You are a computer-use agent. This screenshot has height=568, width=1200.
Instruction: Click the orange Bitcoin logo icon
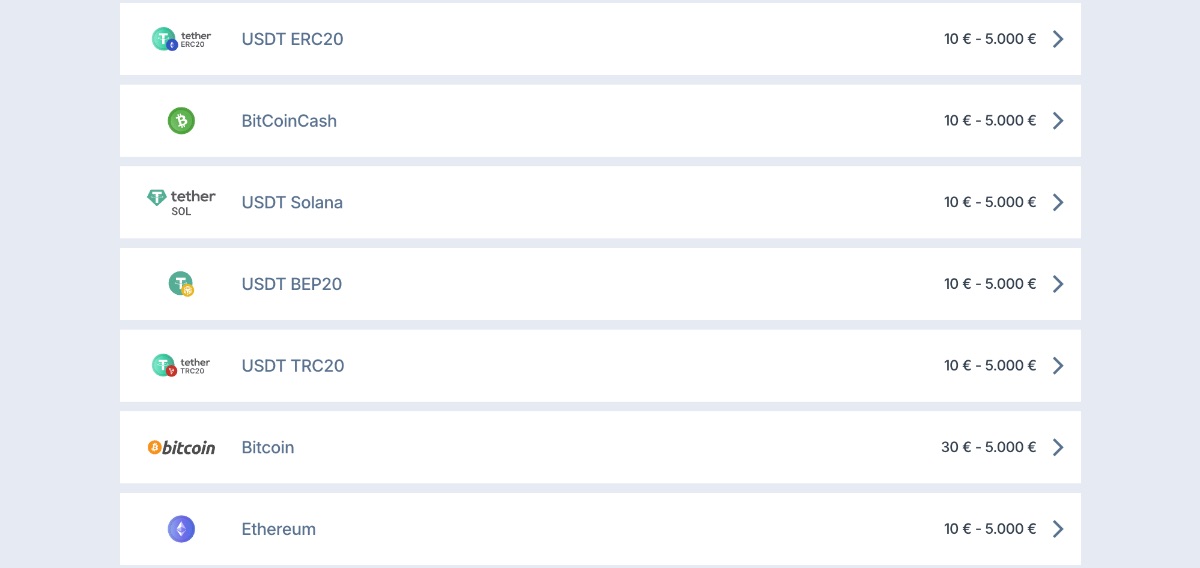click(181, 448)
